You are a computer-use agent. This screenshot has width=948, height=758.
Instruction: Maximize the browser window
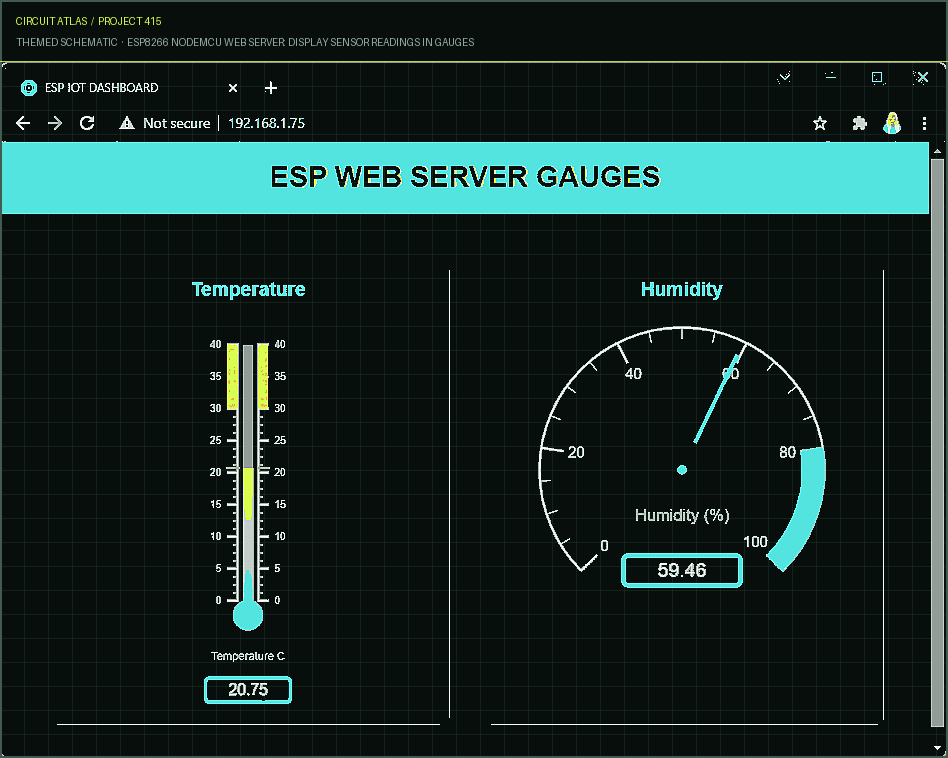click(x=877, y=77)
